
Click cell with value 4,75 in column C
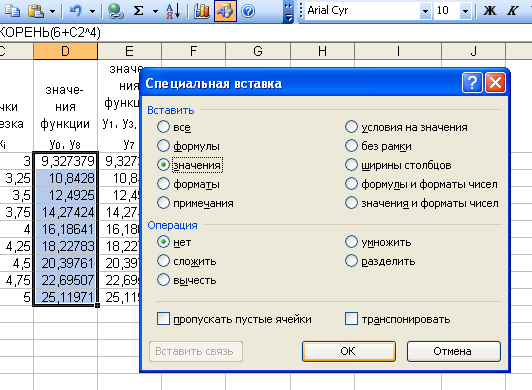pyautogui.click(x=16, y=280)
